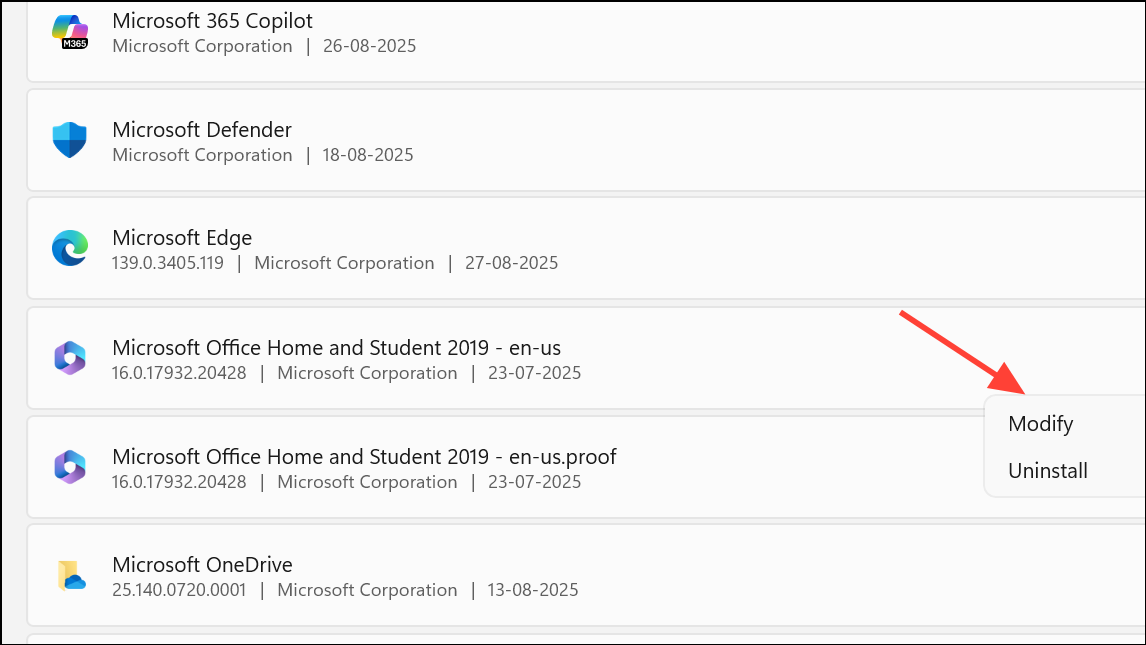1146x645 pixels.
Task: Click the Microsoft OneDrive folder icon
Action: click(70, 575)
